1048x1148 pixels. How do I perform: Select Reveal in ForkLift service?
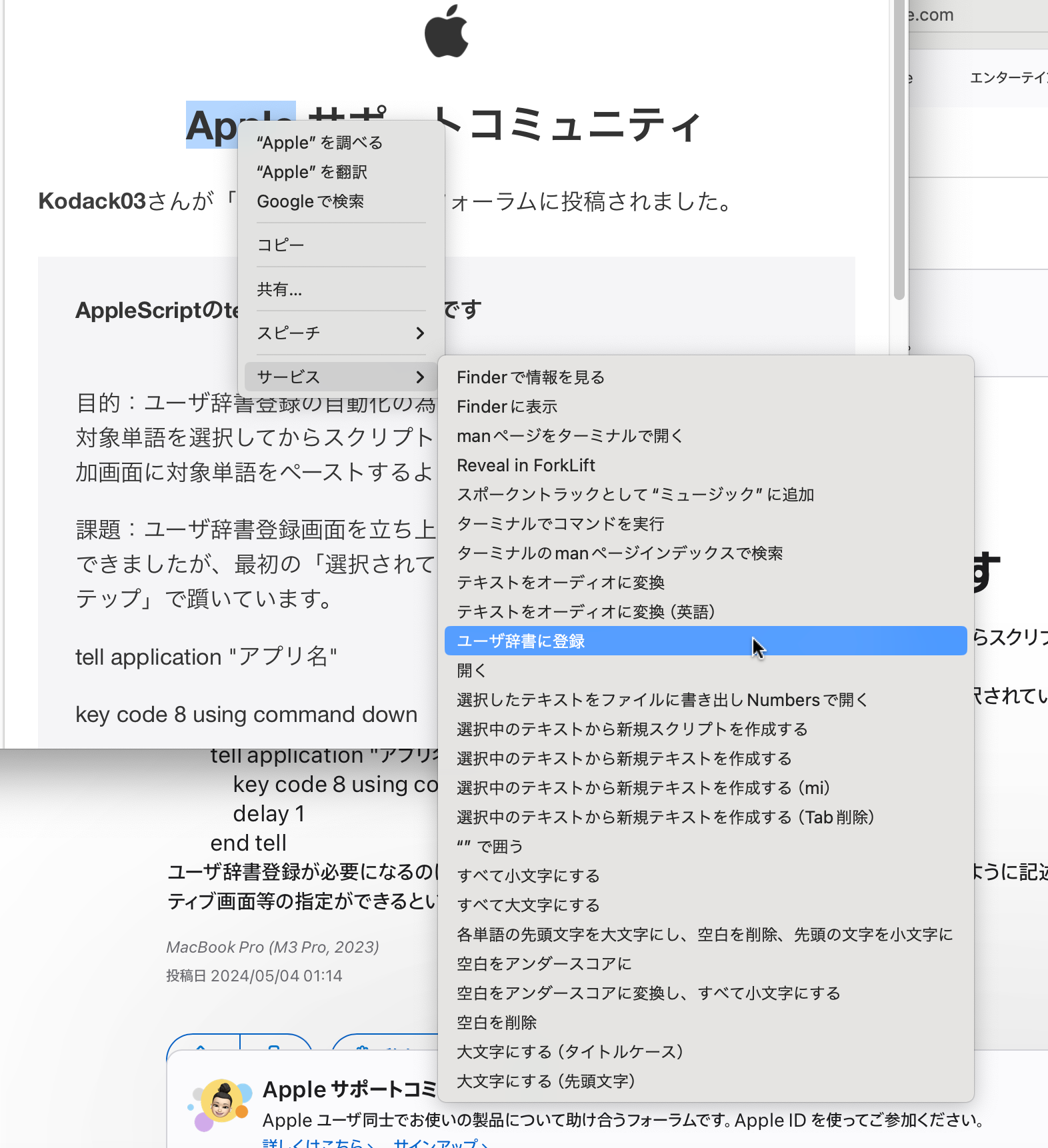point(706,465)
